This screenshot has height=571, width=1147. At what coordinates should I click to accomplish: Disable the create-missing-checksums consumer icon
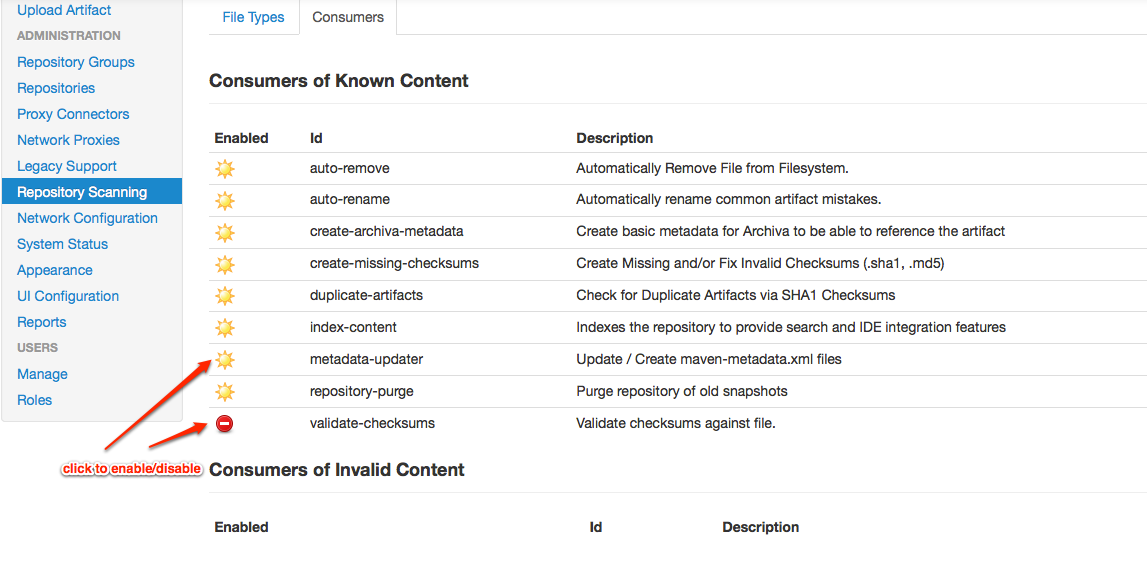(225, 265)
